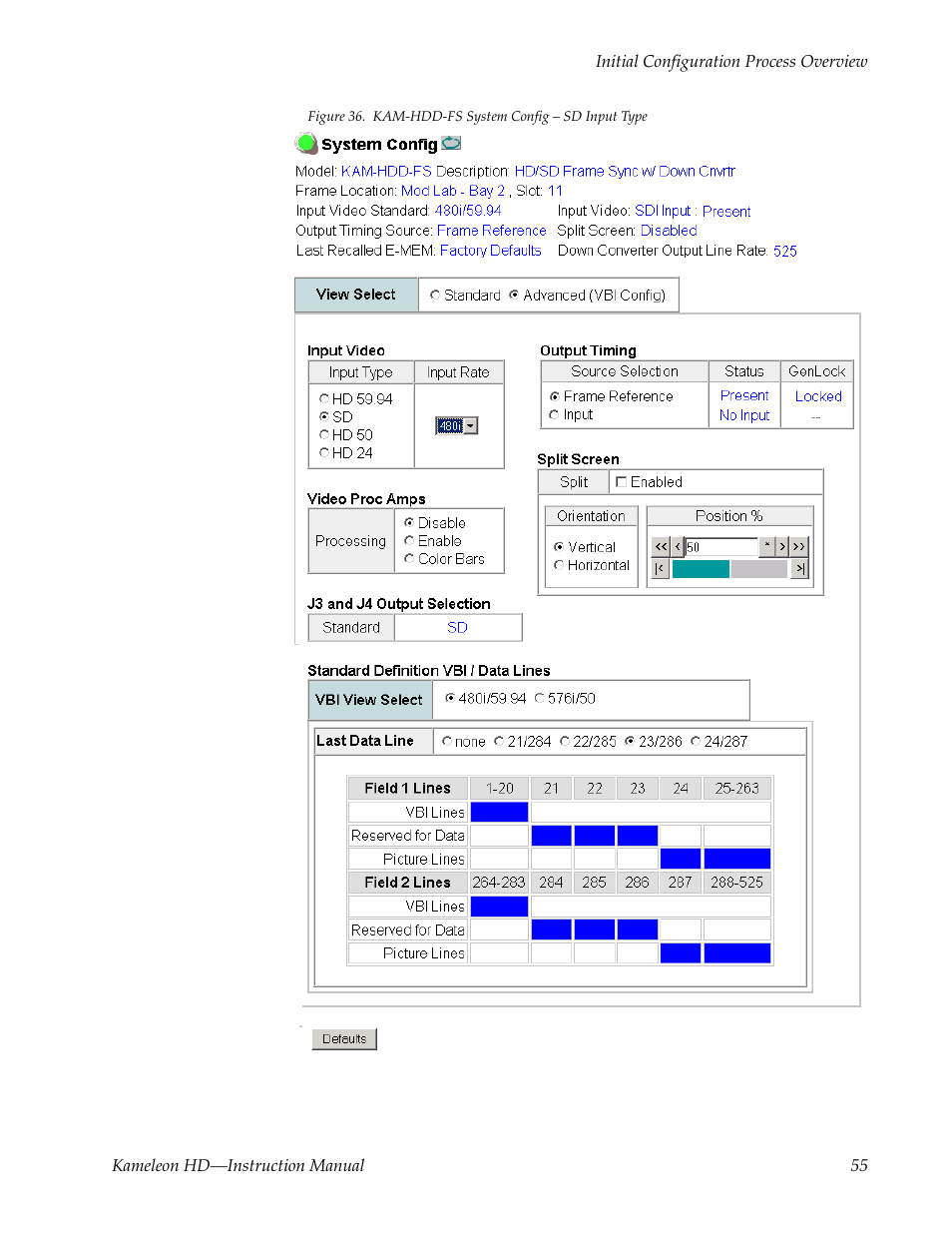This screenshot has width=952, height=1233.
Task: Click the green System Config status icon
Action: coord(306,143)
